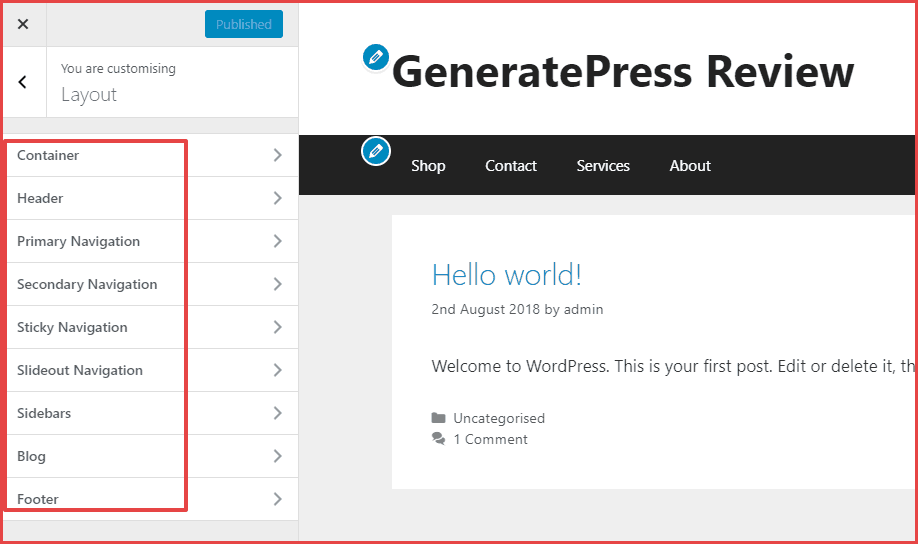Click the comments bubble icon beside 1 Comment
The height and width of the screenshot is (544, 918).
coord(439,439)
